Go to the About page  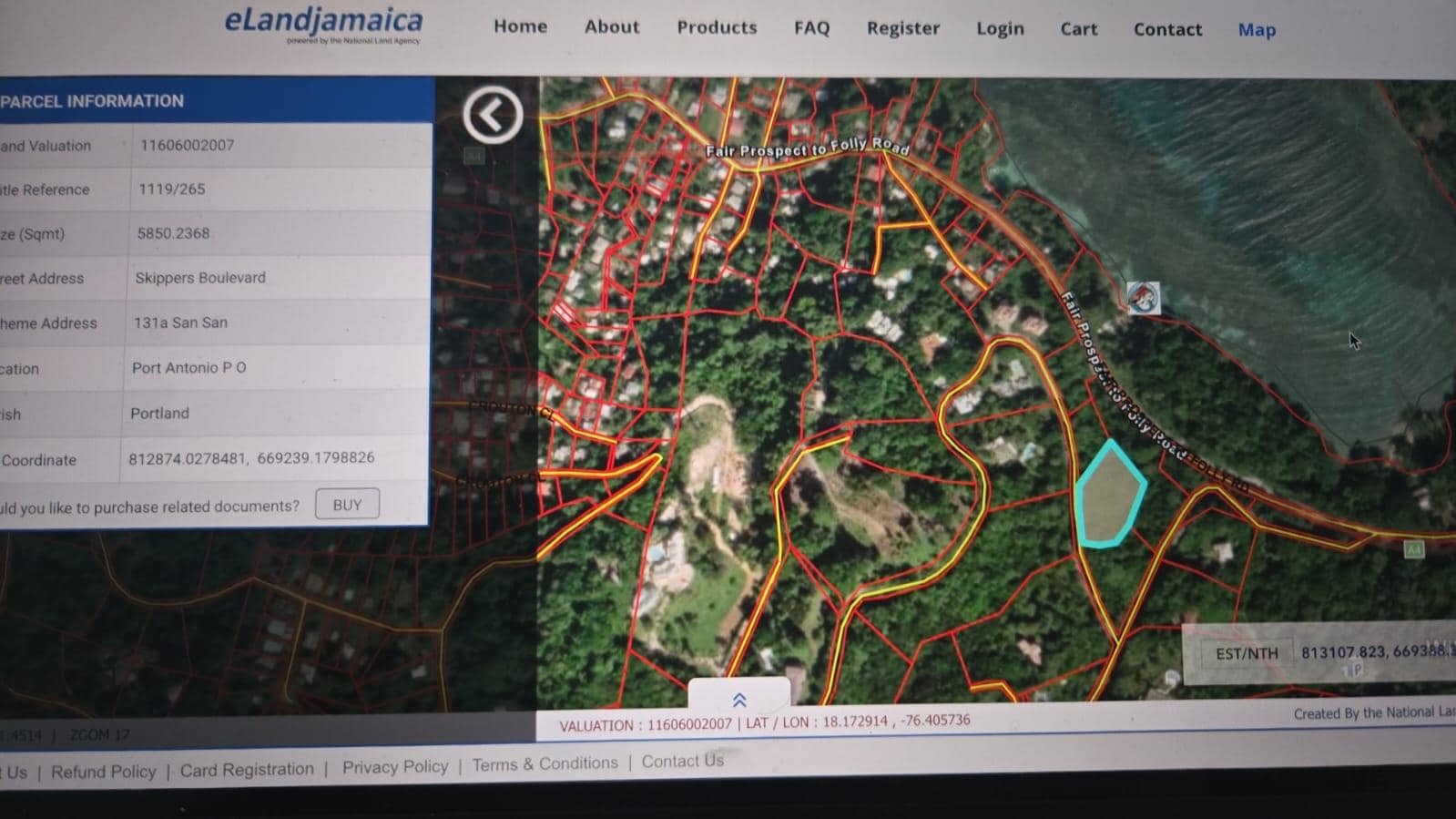tap(612, 26)
